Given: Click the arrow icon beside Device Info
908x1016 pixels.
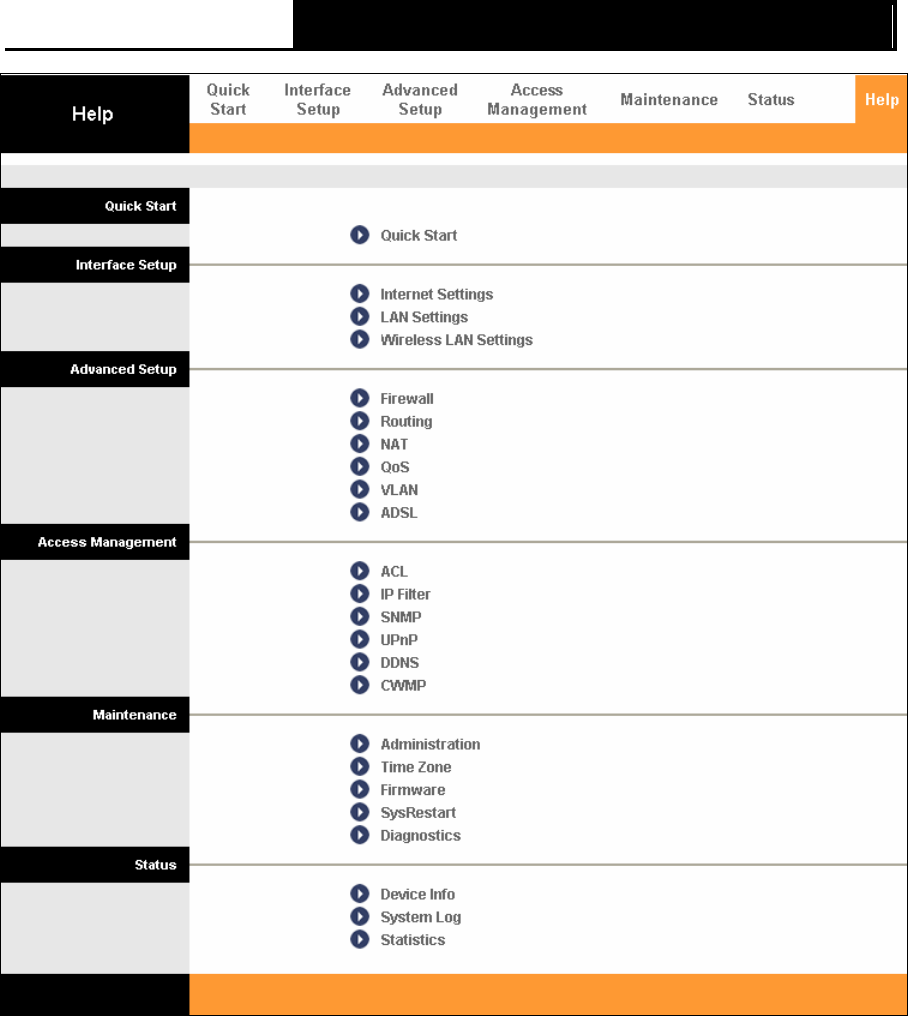Looking at the screenshot, I should [x=360, y=894].
